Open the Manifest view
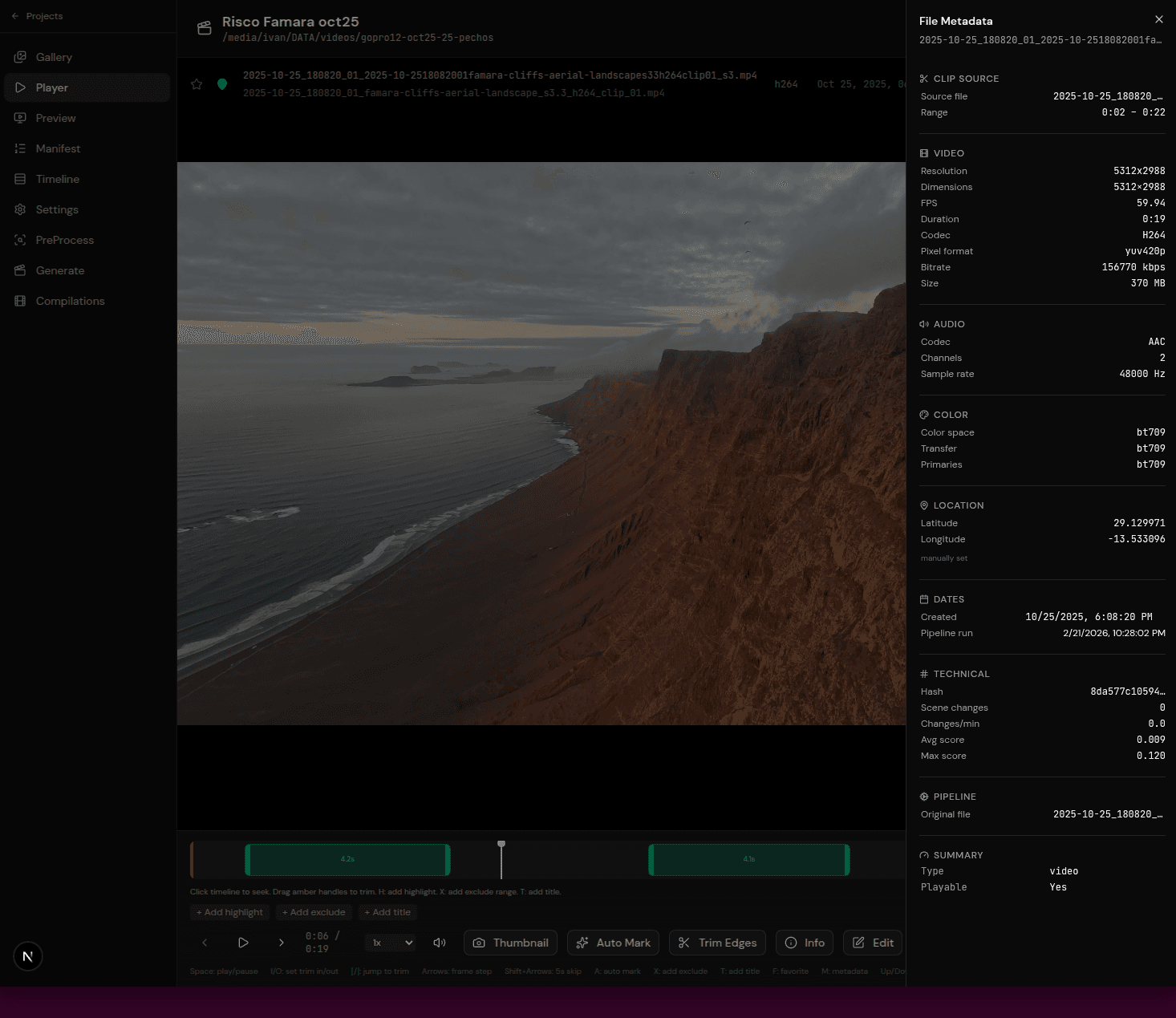 (58, 148)
